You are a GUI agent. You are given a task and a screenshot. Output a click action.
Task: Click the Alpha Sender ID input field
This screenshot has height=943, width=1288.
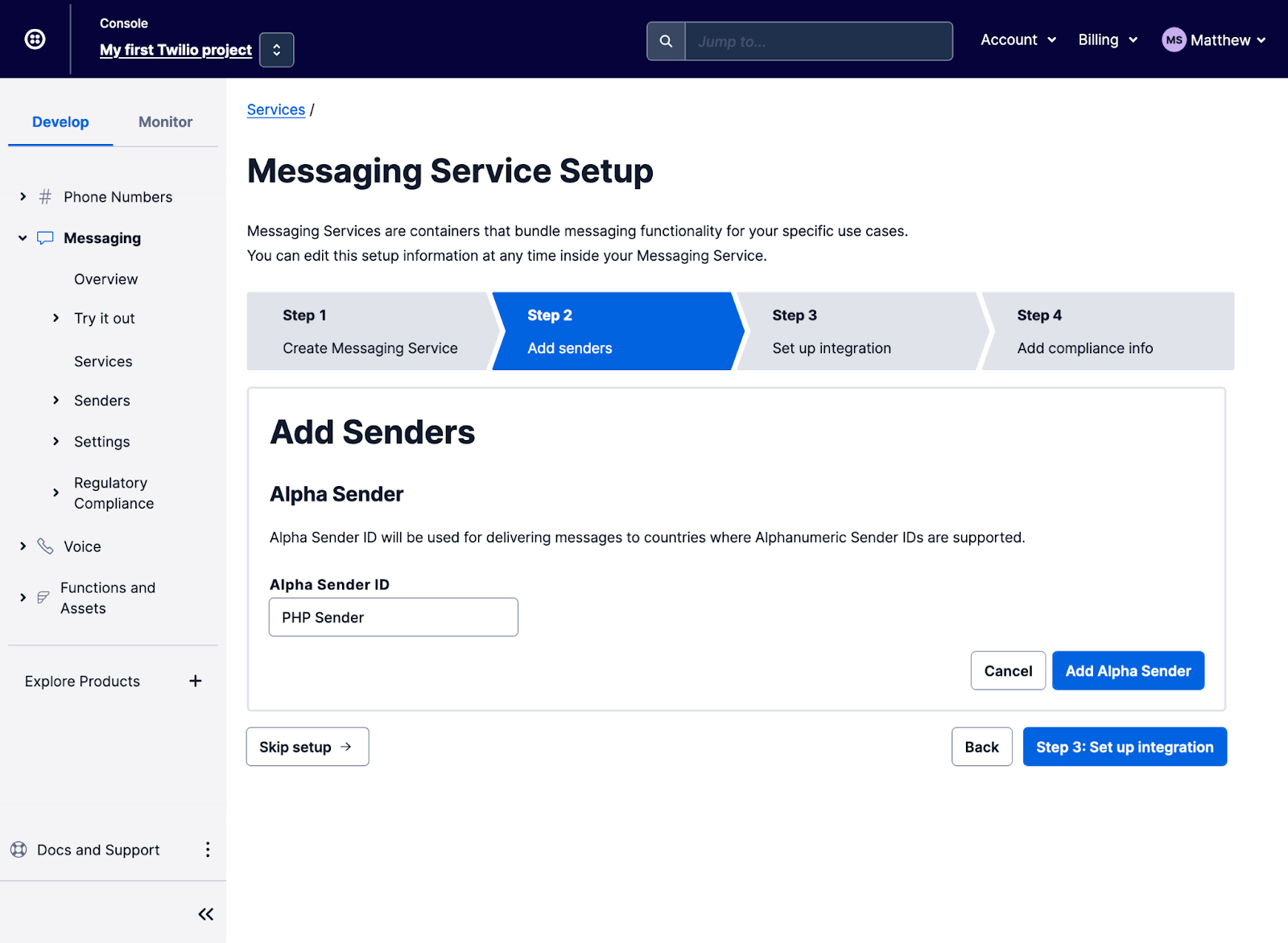(x=394, y=617)
